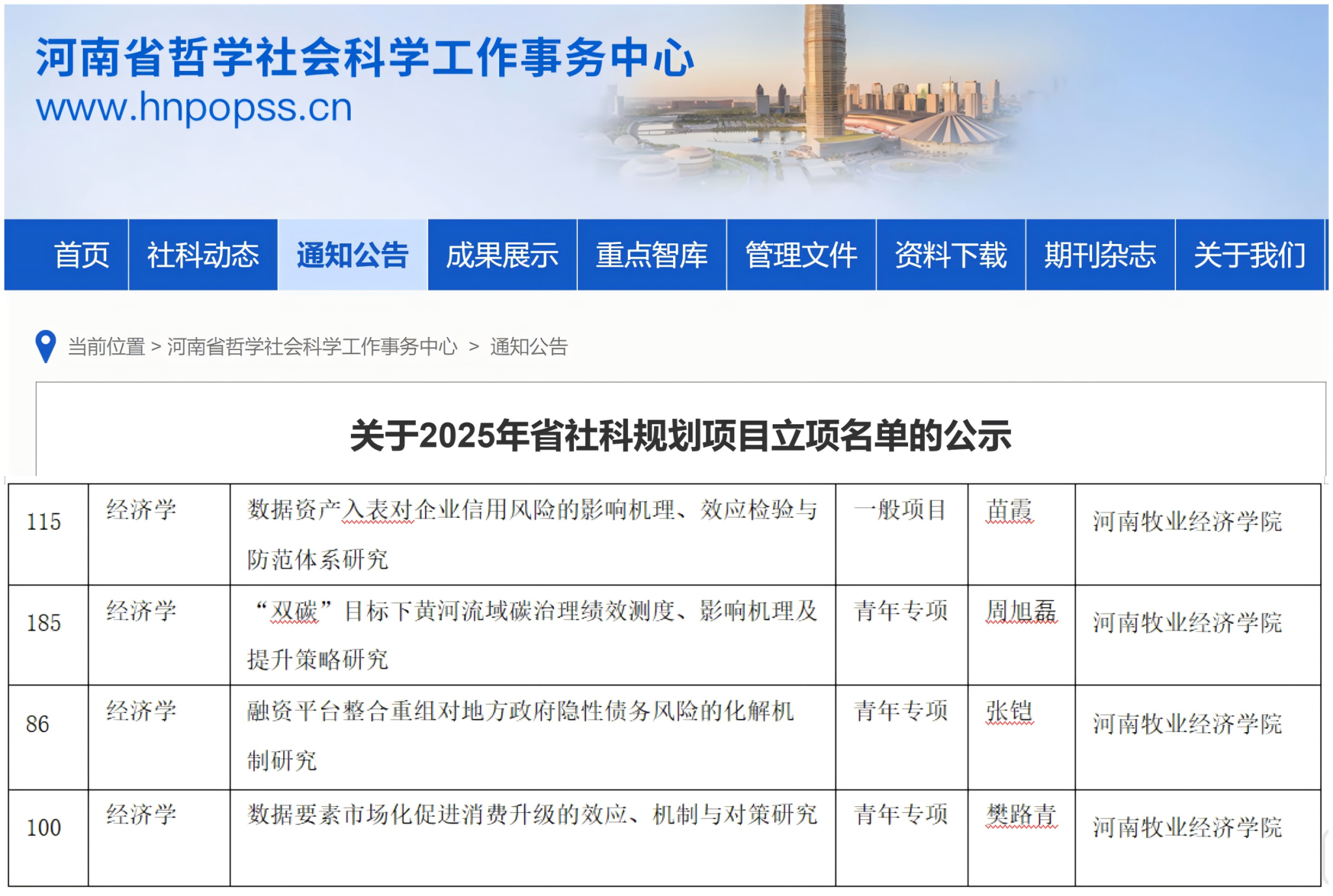Click www.hnpopss.cn site URL in header
Screen dimensions: 1333x896
[x=194, y=107]
